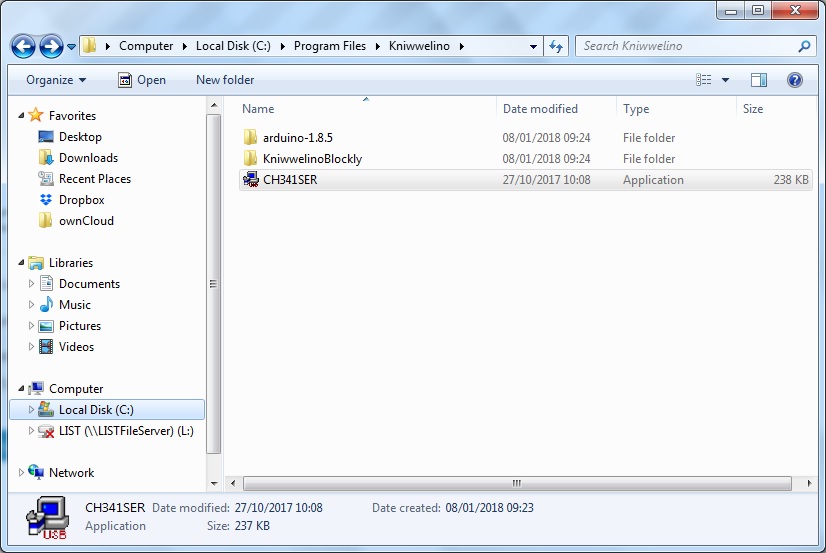Select the arduino-1.8.5 folder
This screenshot has width=826, height=553.
point(525,138)
